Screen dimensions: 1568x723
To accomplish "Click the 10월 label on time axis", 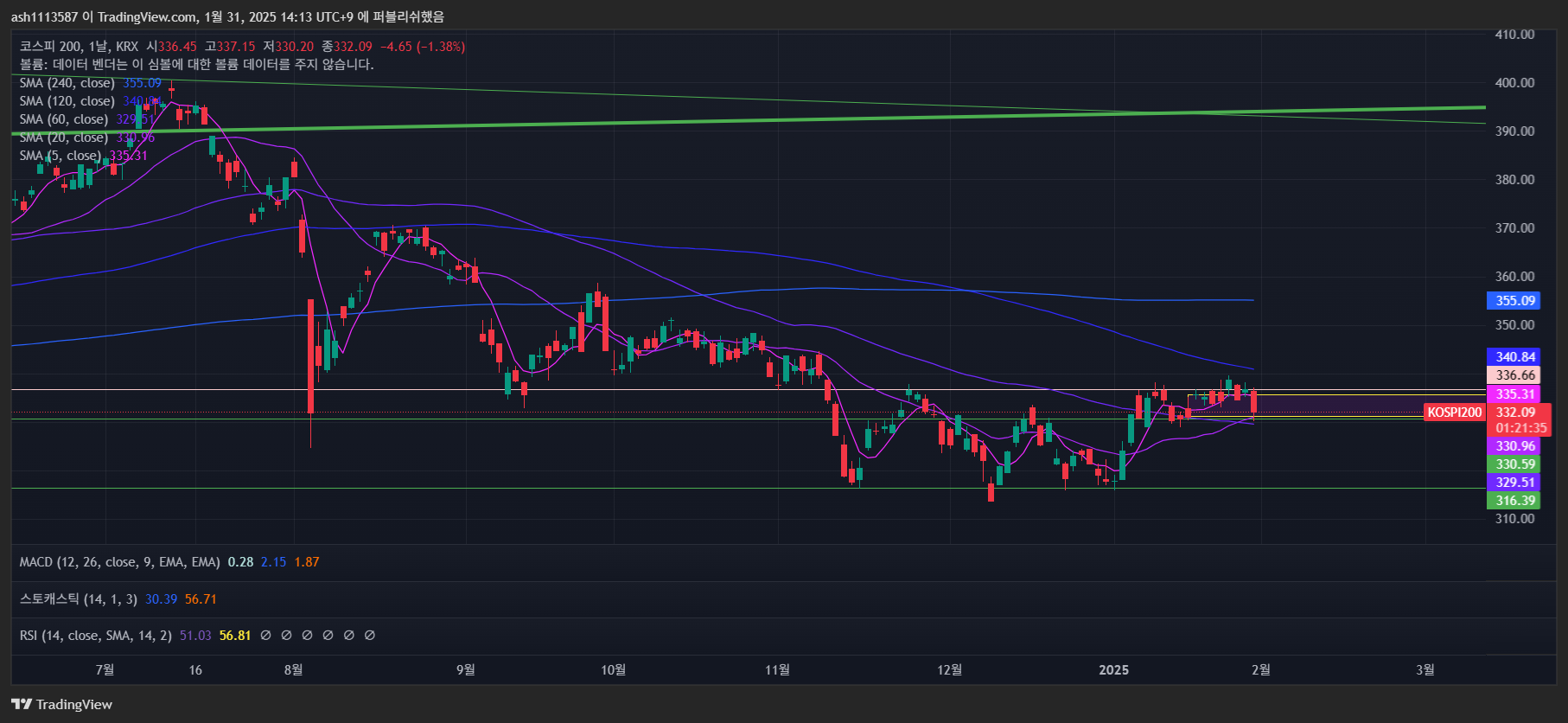I will click(613, 670).
